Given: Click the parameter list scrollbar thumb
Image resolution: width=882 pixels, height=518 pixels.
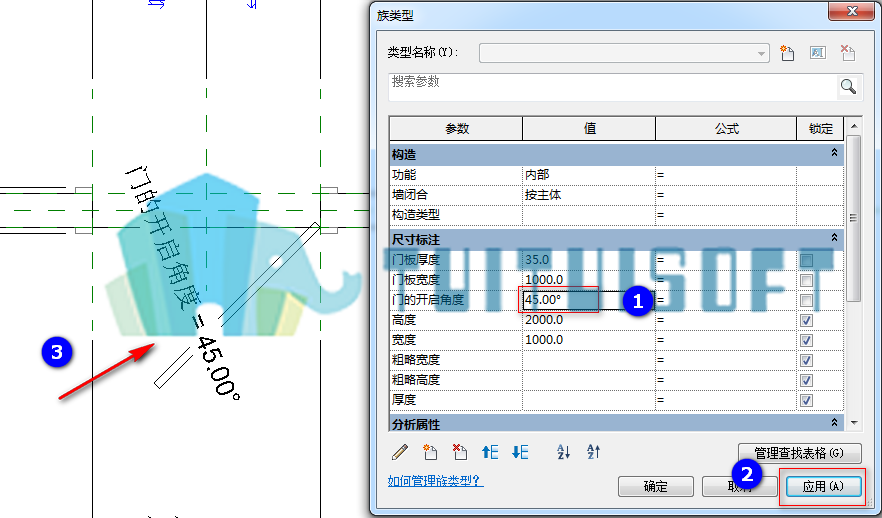Looking at the screenshot, I should click(853, 218).
